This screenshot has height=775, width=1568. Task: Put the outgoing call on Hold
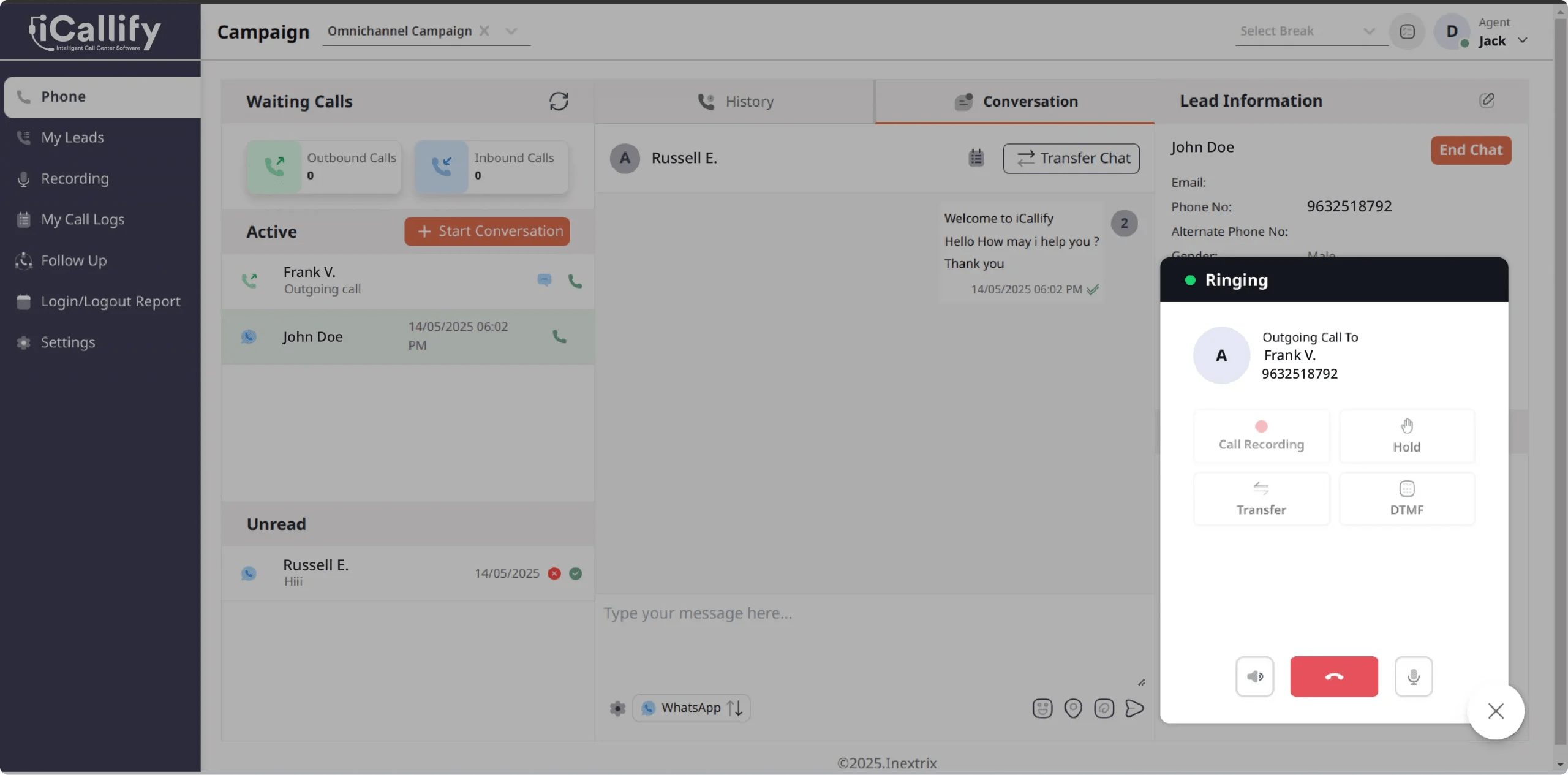point(1406,436)
